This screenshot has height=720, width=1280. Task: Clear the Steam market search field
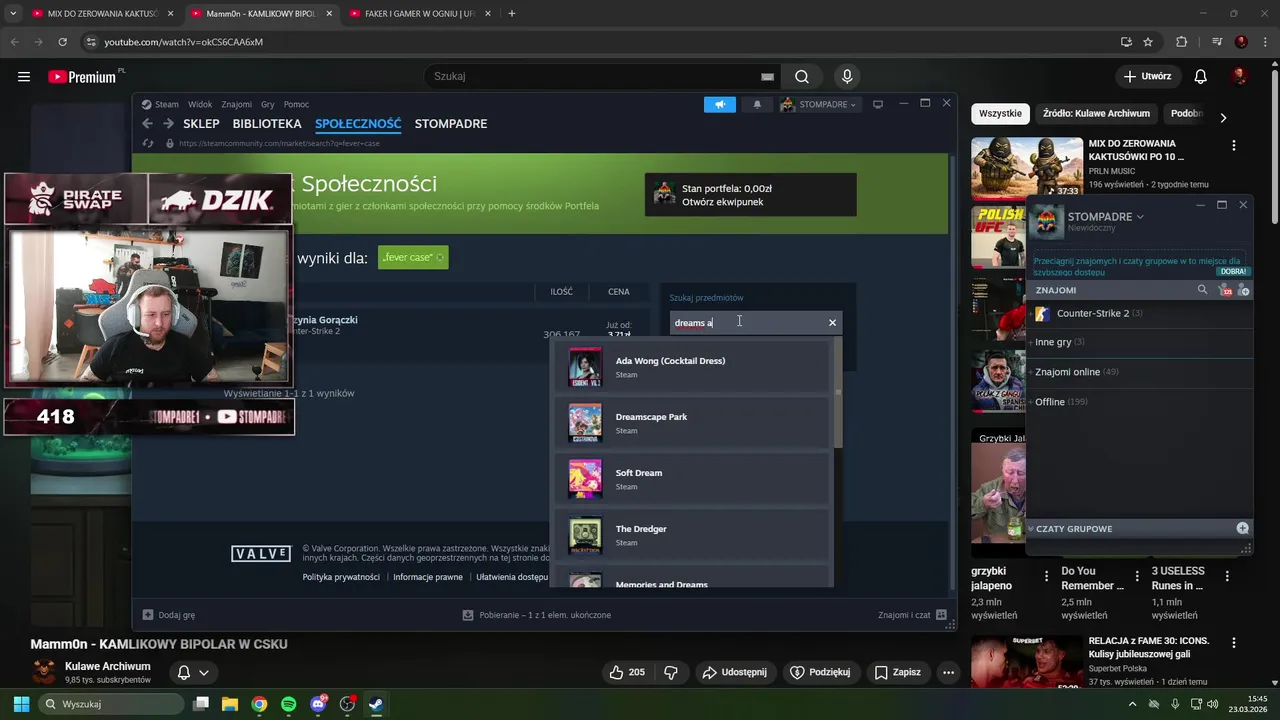point(832,323)
